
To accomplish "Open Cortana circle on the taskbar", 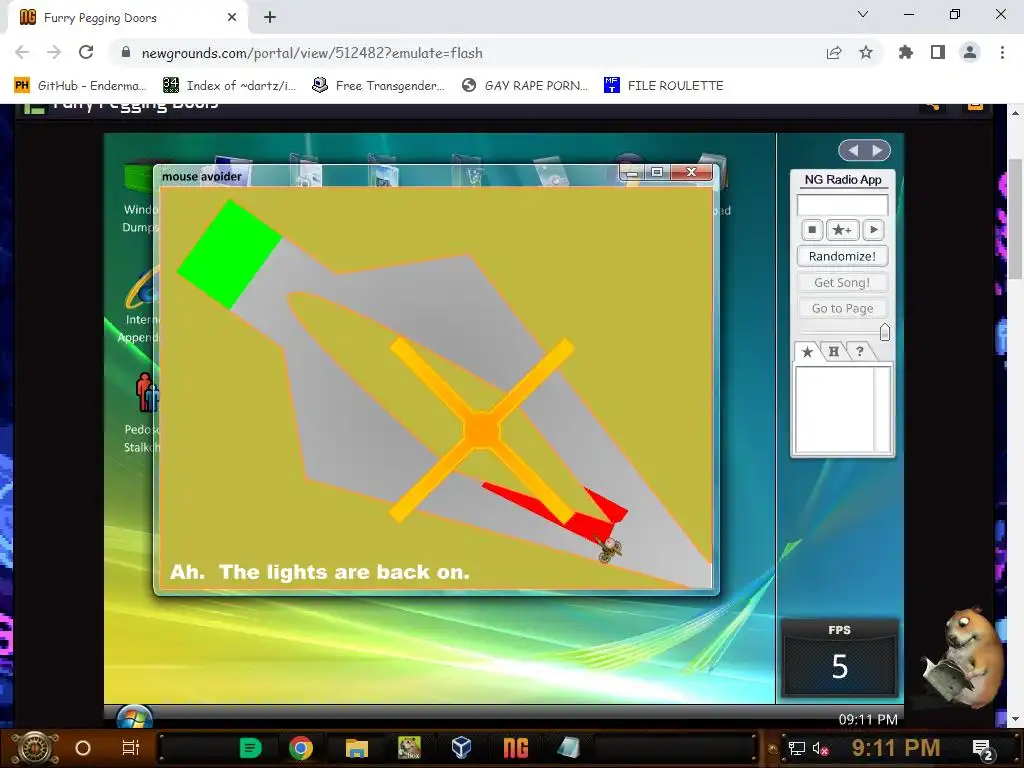I will tap(82, 748).
